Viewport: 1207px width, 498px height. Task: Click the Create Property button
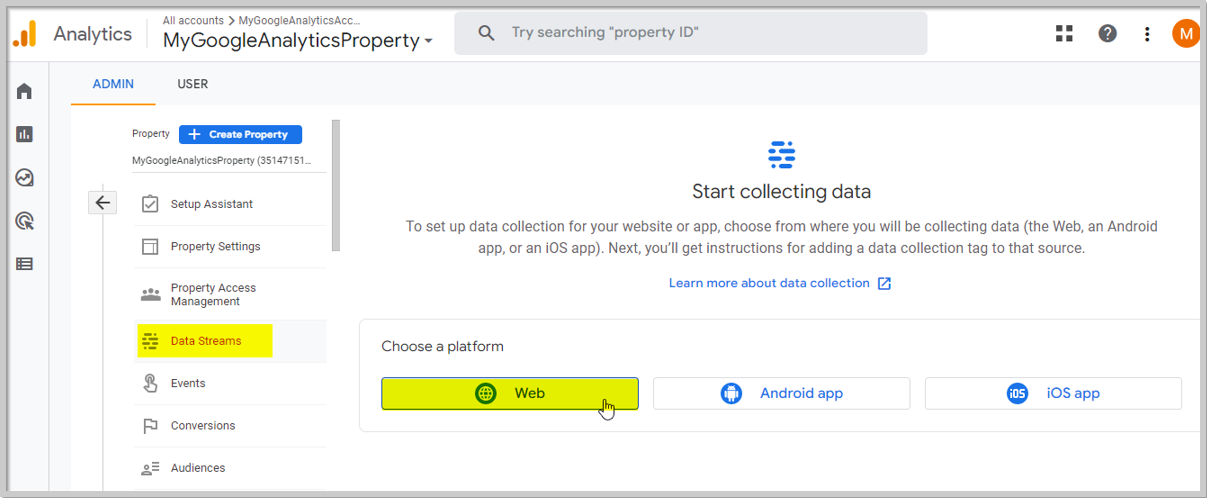(x=240, y=134)
